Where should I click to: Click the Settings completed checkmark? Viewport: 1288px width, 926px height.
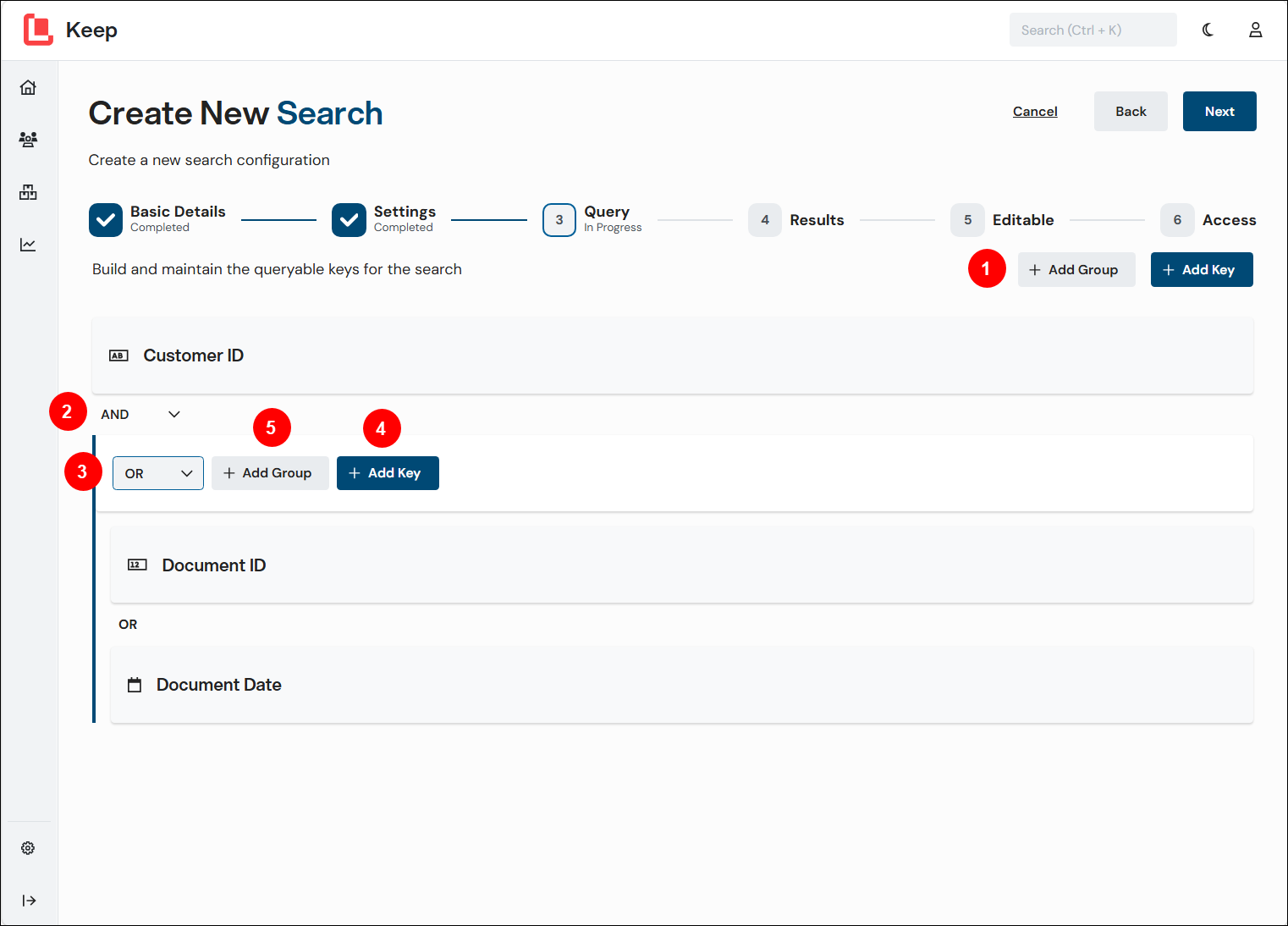349,220
